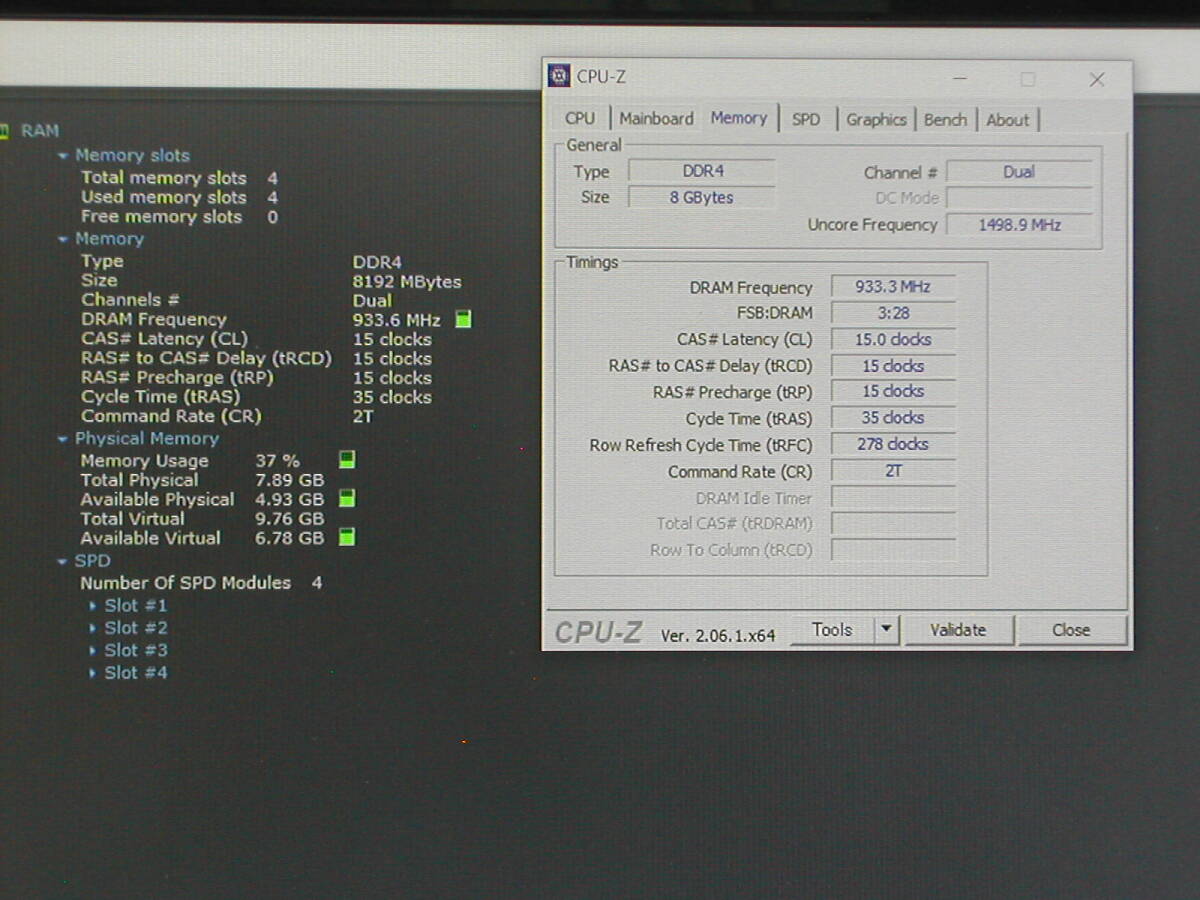The width and height of the screenshot is (1200, 900).
Task: Click the empty DRAM Idle Timer field
Action: click(x=893, y=497)
